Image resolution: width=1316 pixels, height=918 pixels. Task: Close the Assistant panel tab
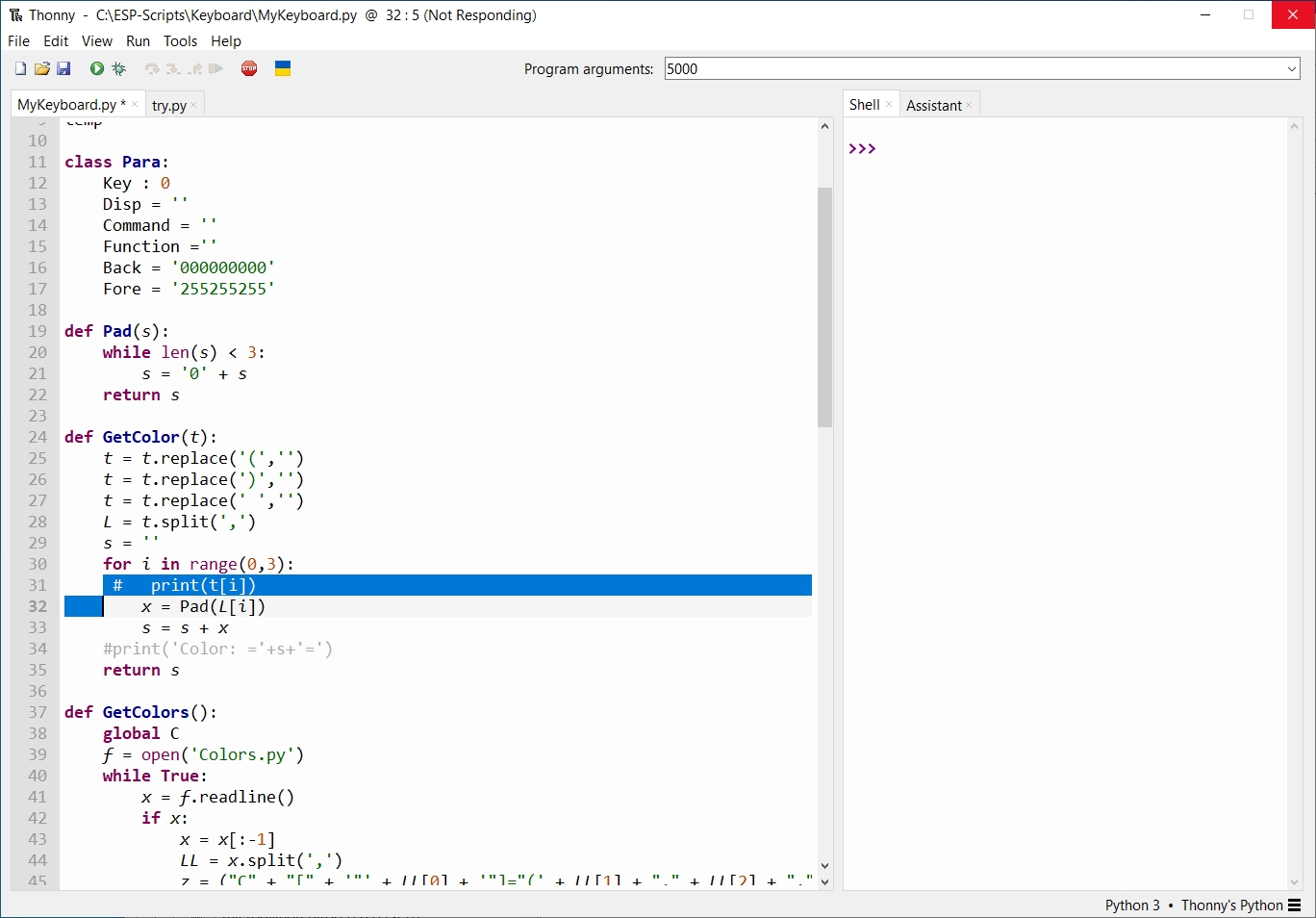coord(969,105)
